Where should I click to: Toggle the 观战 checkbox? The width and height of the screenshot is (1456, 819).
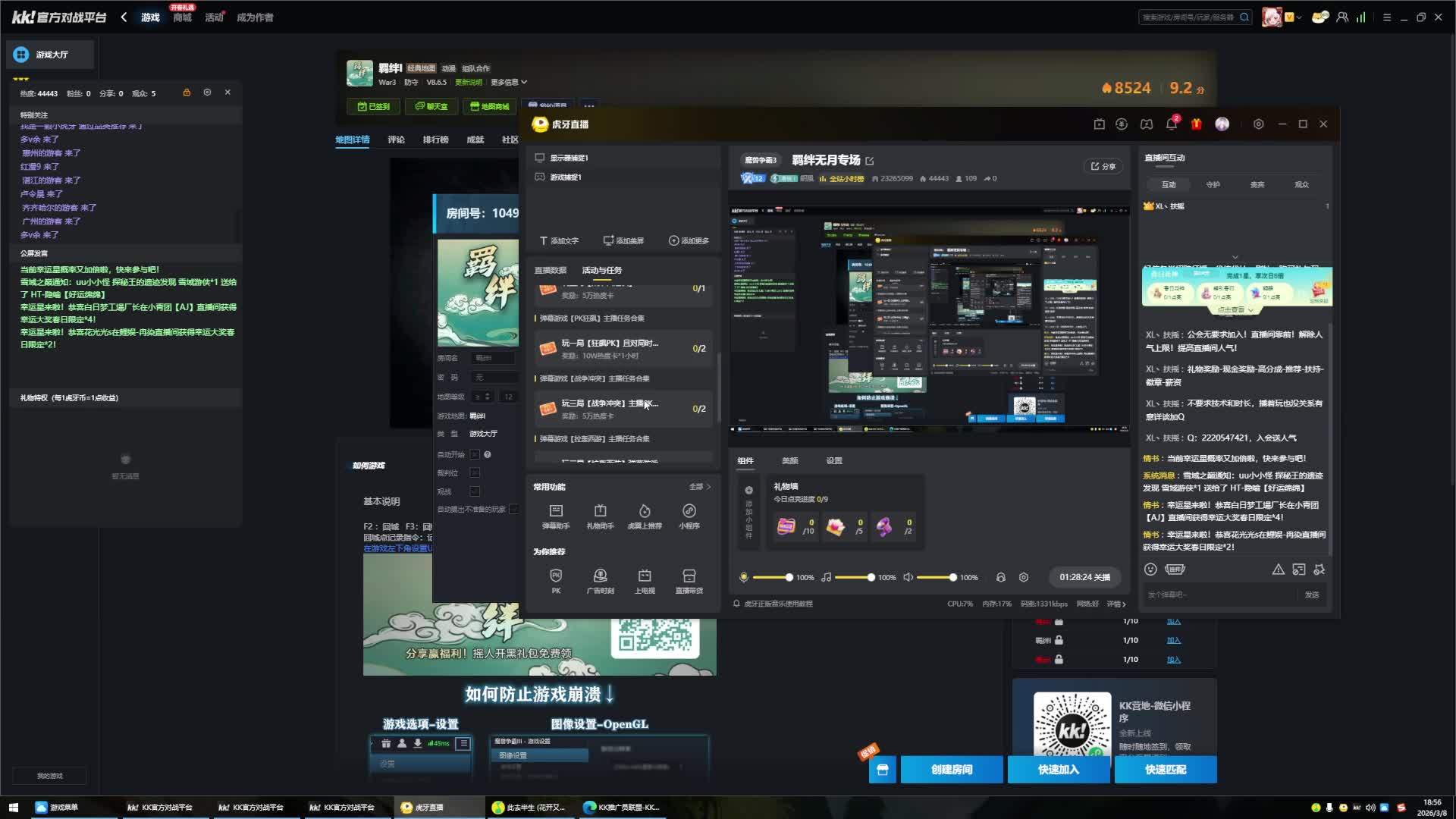(x=475, y=491)
